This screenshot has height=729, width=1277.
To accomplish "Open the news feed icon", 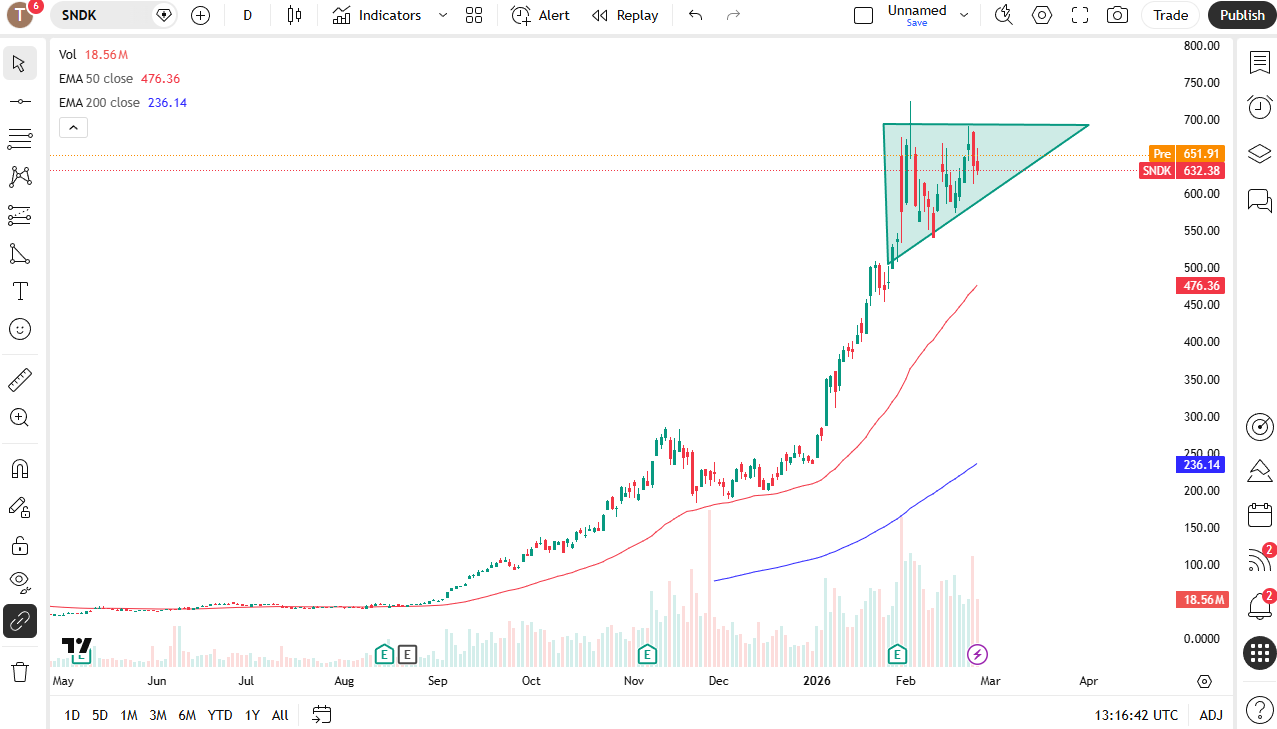I will click(x=1259, y=561).
